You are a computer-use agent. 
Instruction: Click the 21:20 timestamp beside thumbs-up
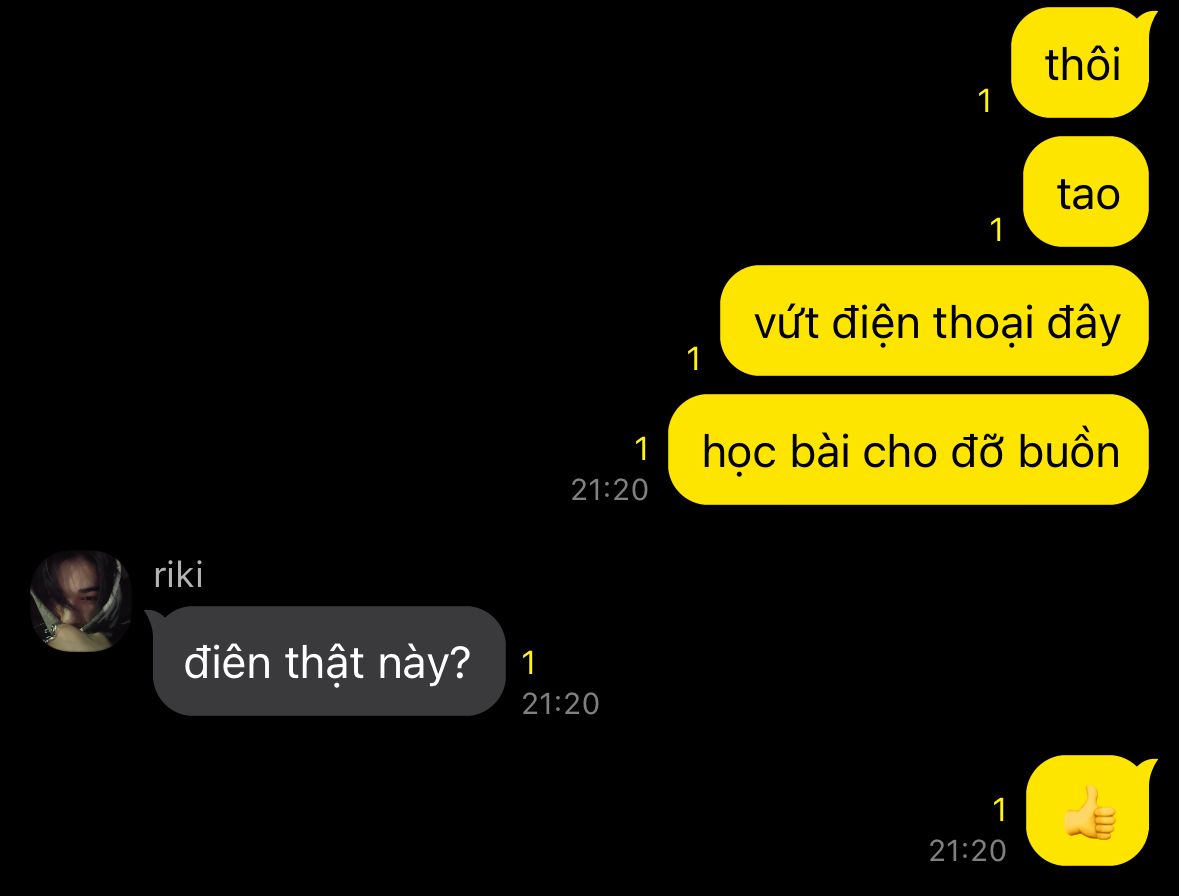(968, 851)
